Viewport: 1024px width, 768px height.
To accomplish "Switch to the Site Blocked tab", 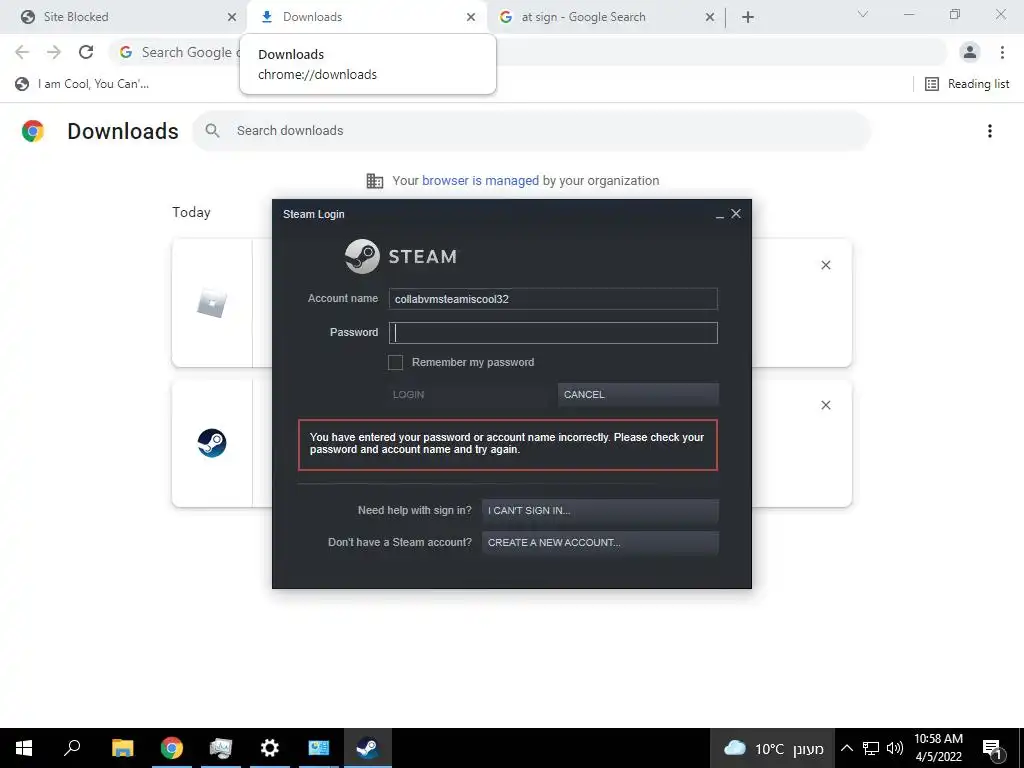I will point(124,17).
